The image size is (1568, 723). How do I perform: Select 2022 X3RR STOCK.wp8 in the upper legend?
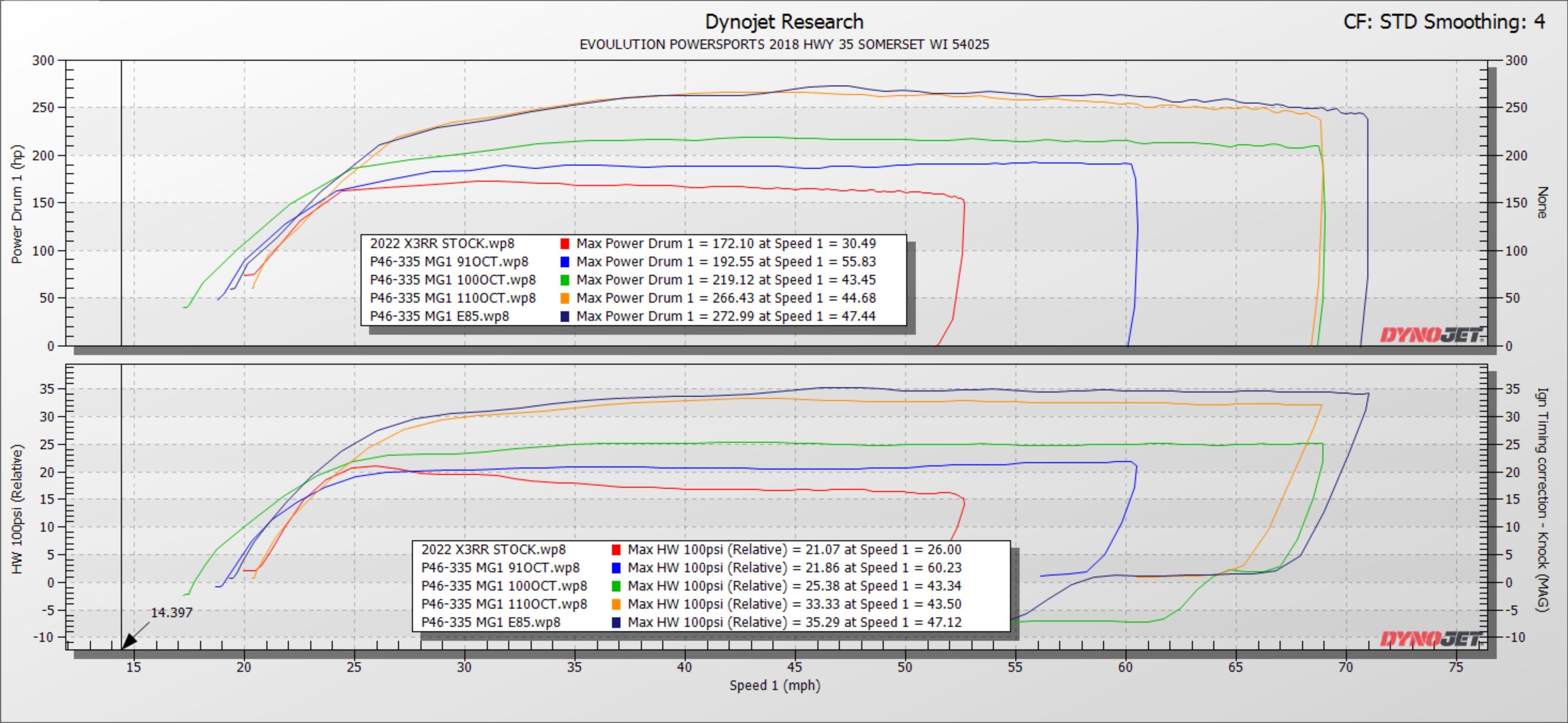(x=442, y=244)
